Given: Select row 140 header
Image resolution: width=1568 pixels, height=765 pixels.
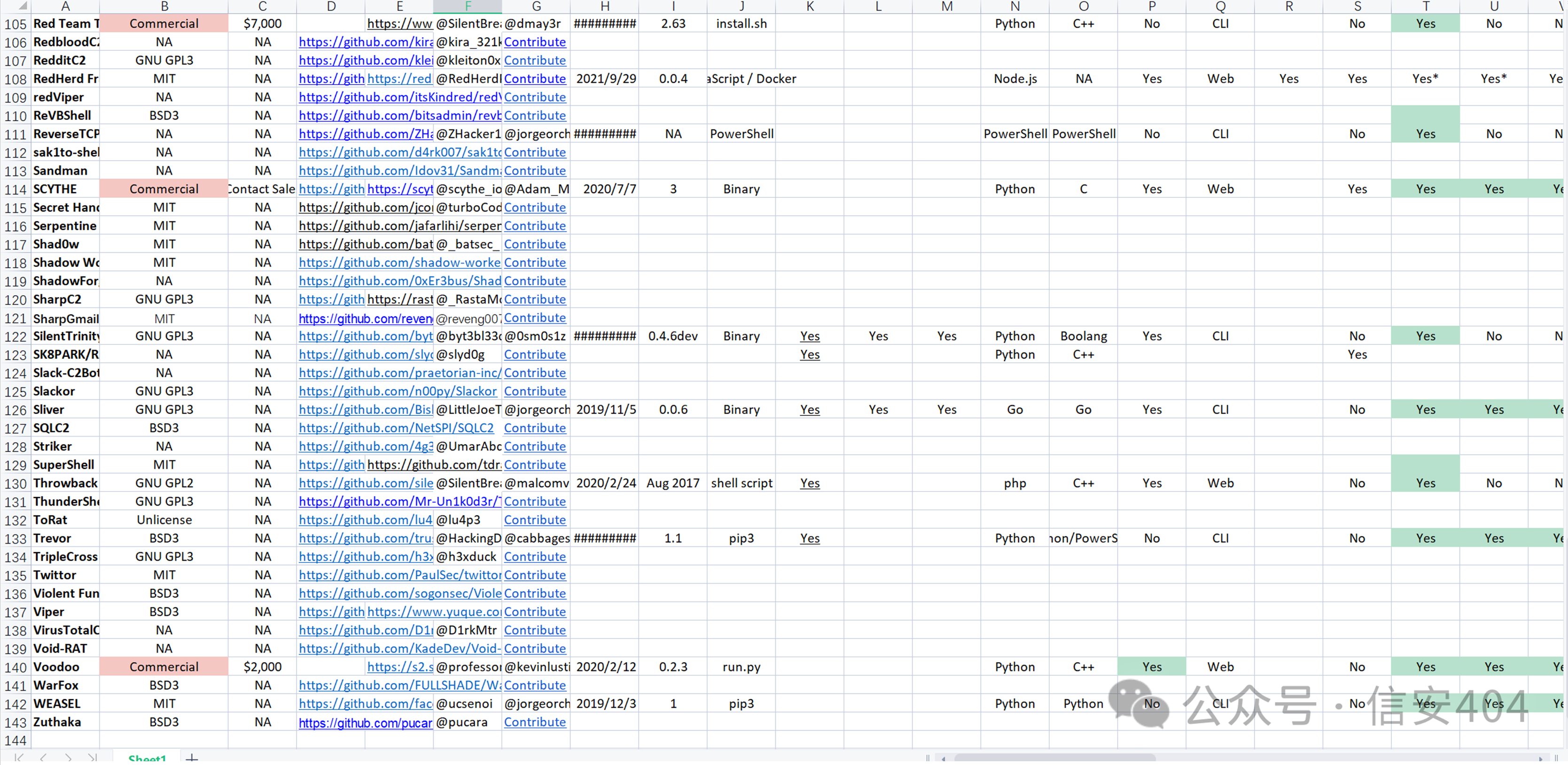Looking at the screenshot, I should click(15, 668).
